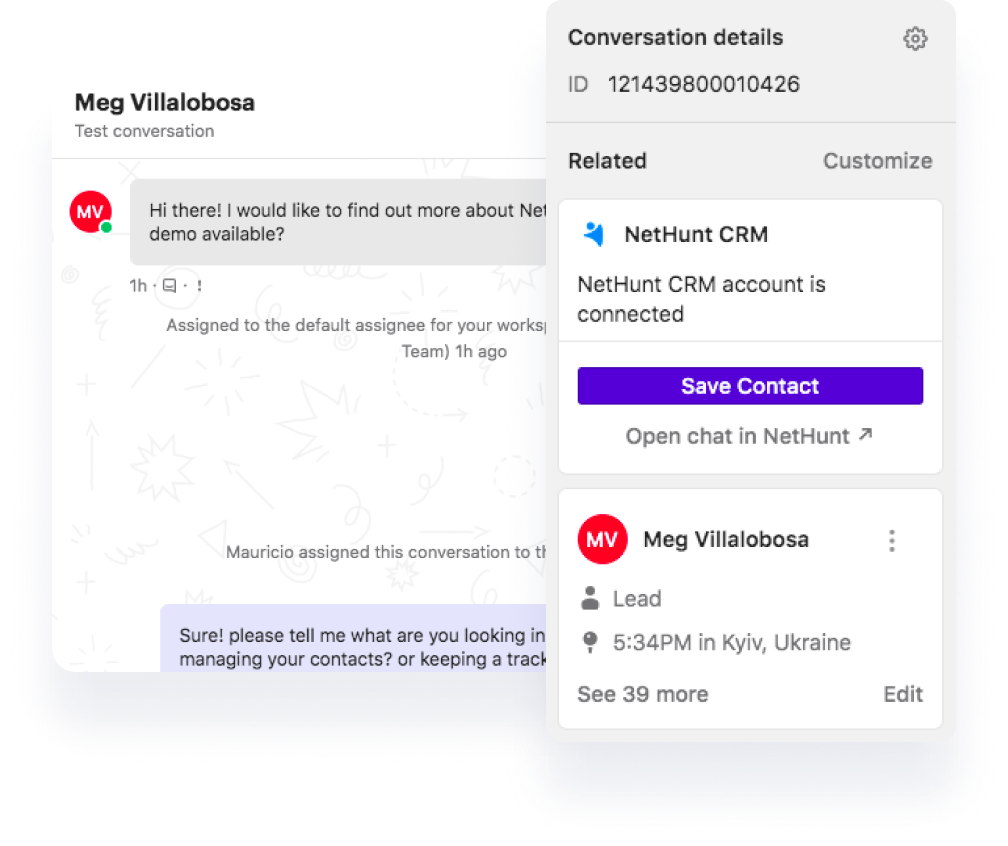Click MV avatar in the contact card

tap(602, 539)
